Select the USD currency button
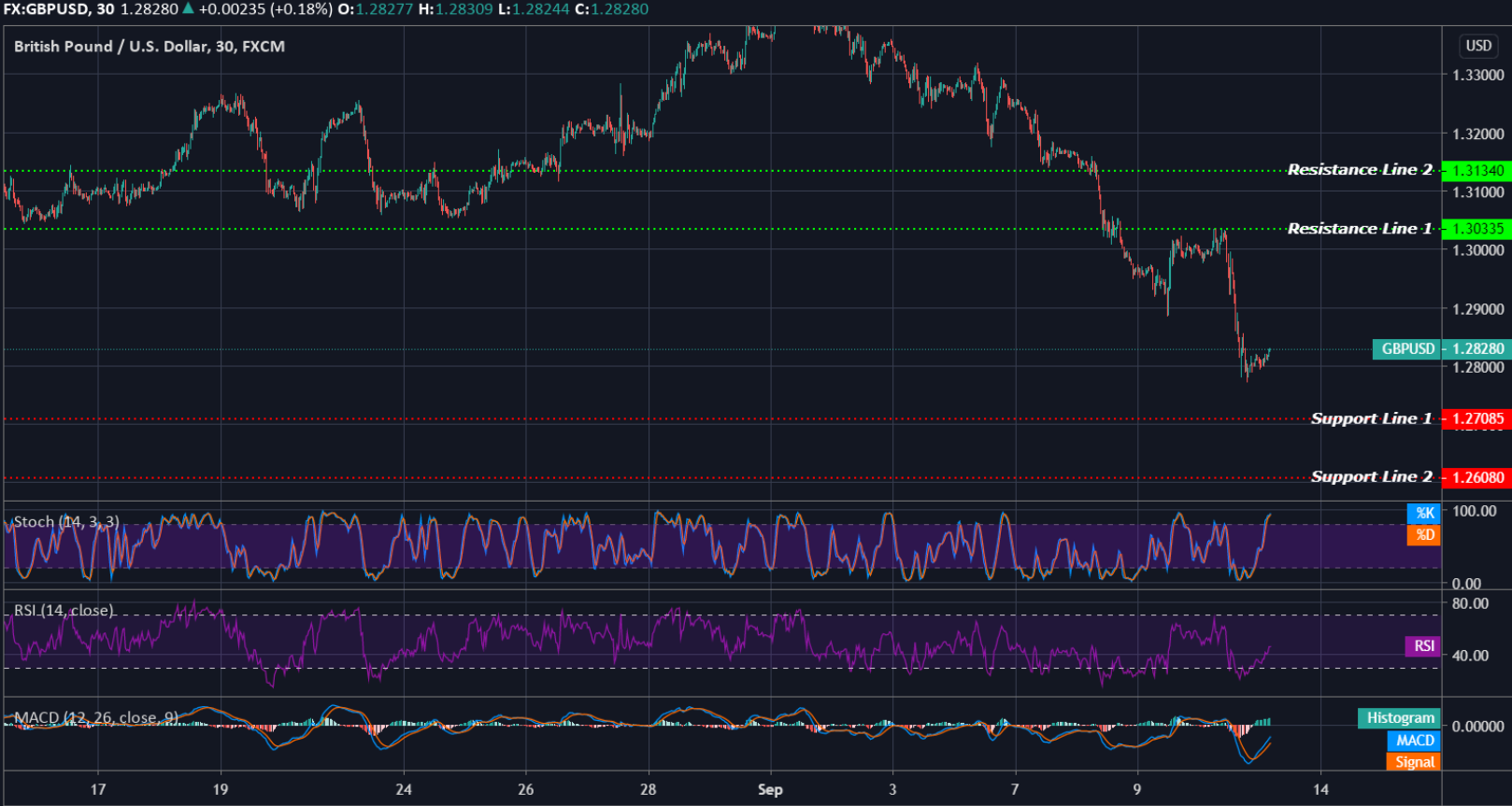Image resolution: width=1512 pixels, height=806 pixels. pos(1478,46)
